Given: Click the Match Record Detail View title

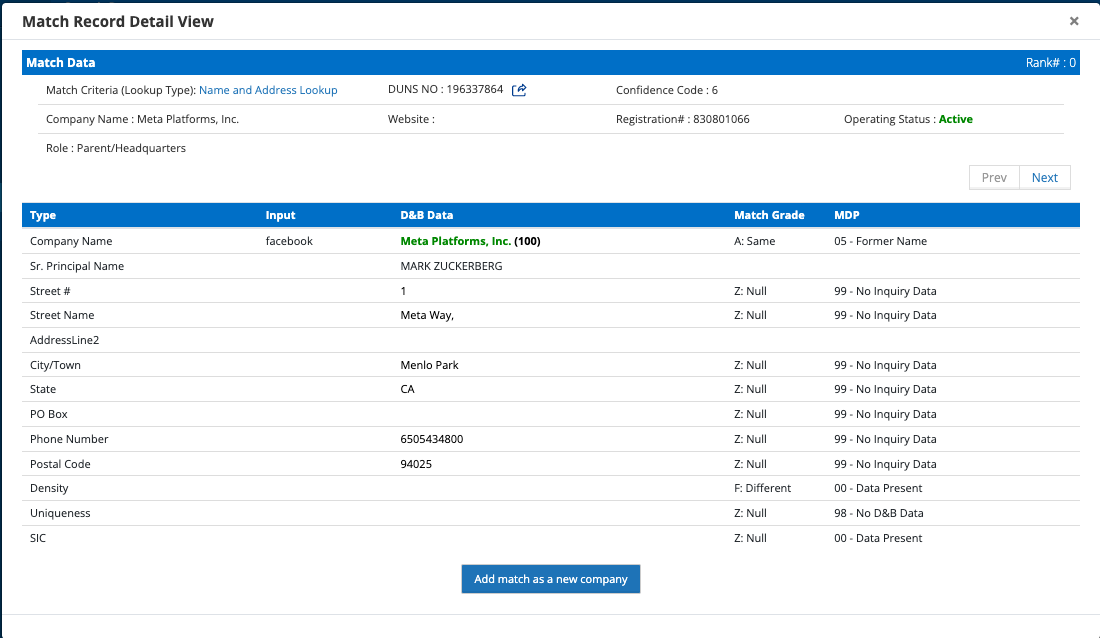Looking at the screenshot, I should (118, 22).
